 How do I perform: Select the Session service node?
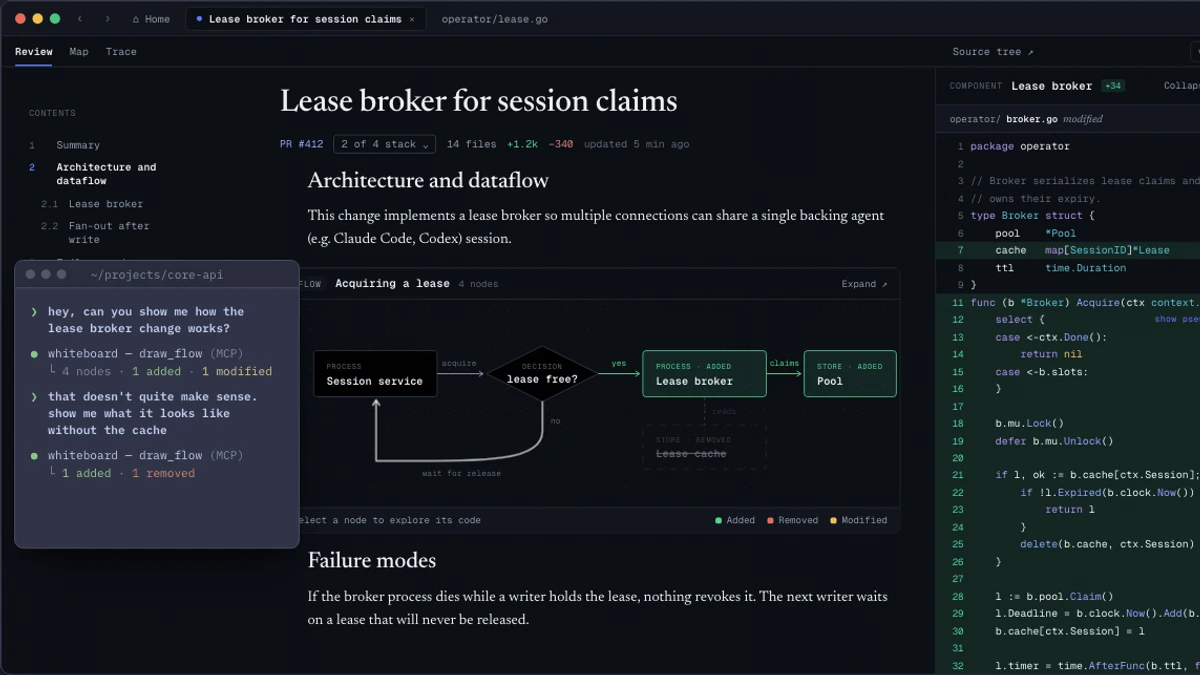coord(375,373)
